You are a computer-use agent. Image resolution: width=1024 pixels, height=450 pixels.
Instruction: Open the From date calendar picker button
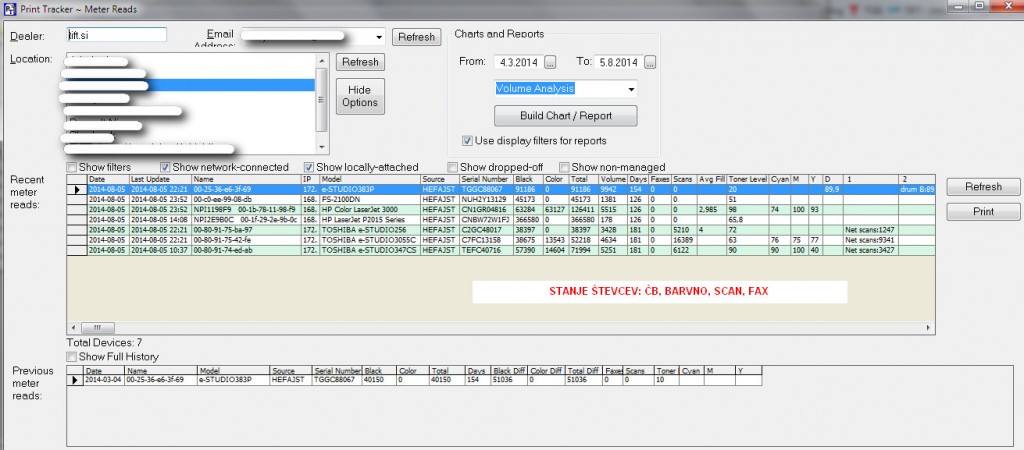[x=550, y=62]
